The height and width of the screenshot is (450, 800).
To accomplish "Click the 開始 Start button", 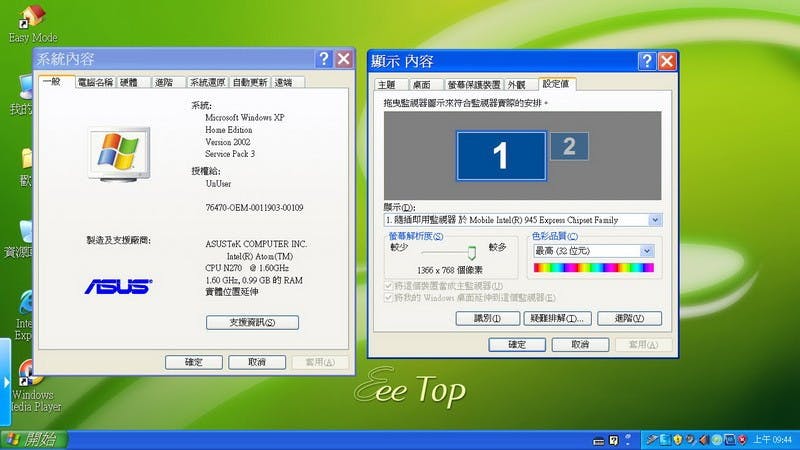I will coord(34,439).
